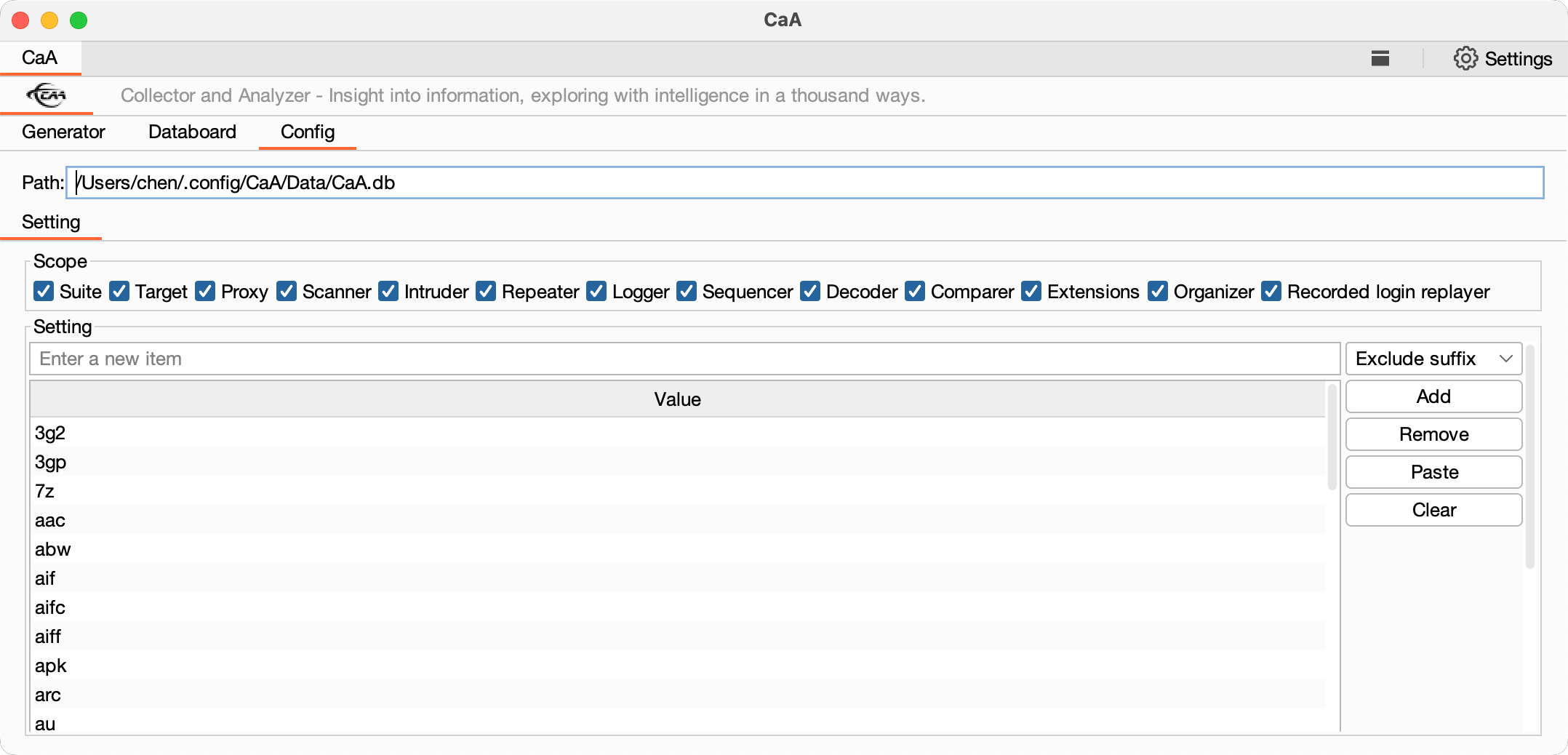Click the window layout icon beside Settings
The height and width of the screenshot is (755, 1568).
[1380, 58]
